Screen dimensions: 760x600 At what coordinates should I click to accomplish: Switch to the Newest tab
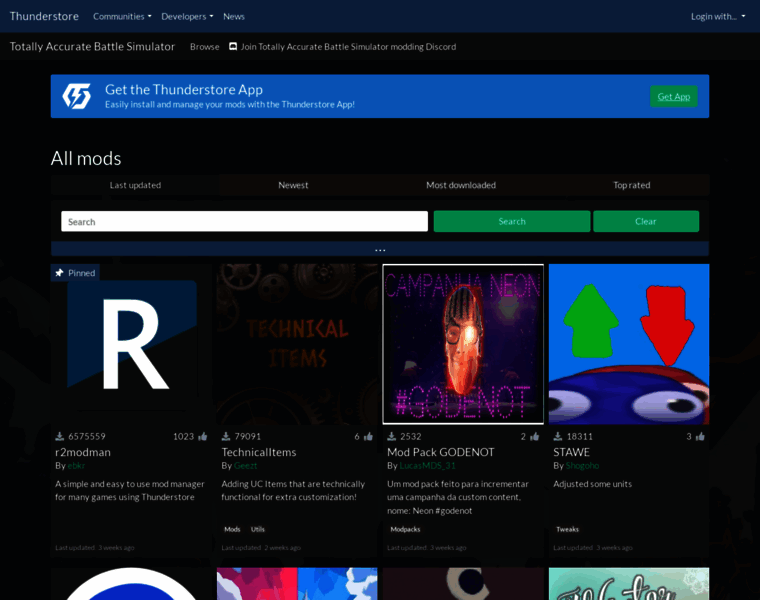click(x=293, y=185)
